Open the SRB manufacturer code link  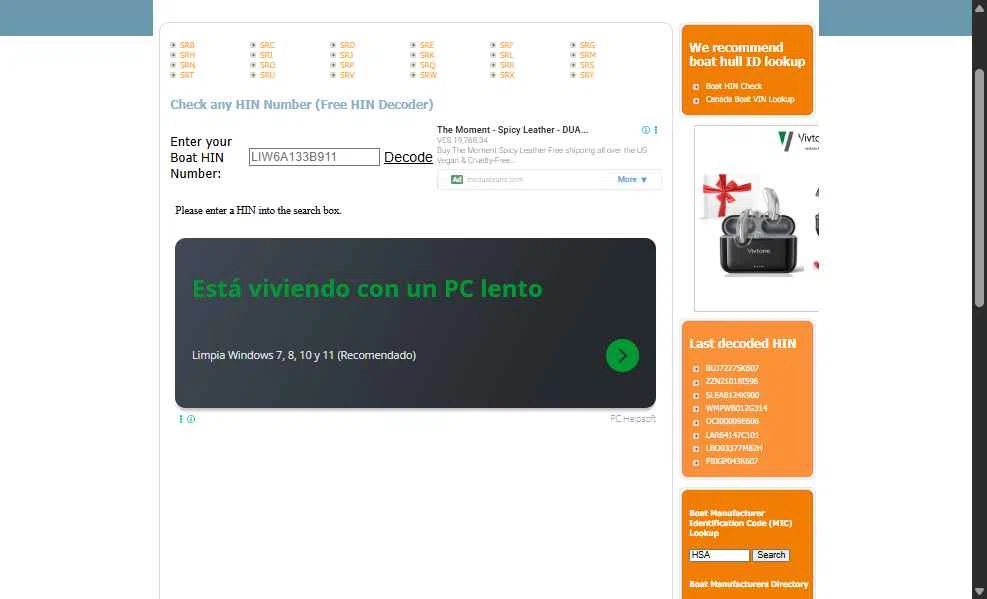tap(187, 45)
